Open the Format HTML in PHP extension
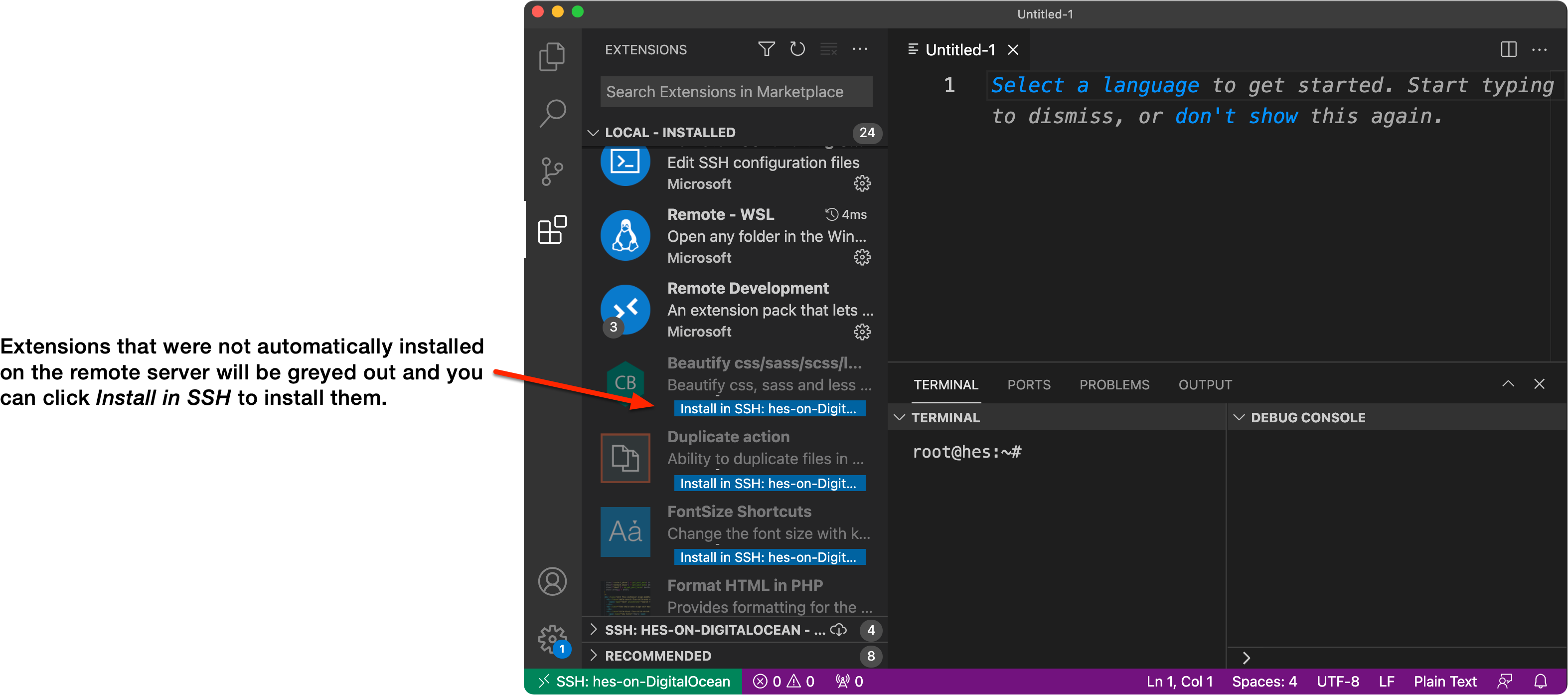Screen dimensions: 1568x695 (734, 596)
